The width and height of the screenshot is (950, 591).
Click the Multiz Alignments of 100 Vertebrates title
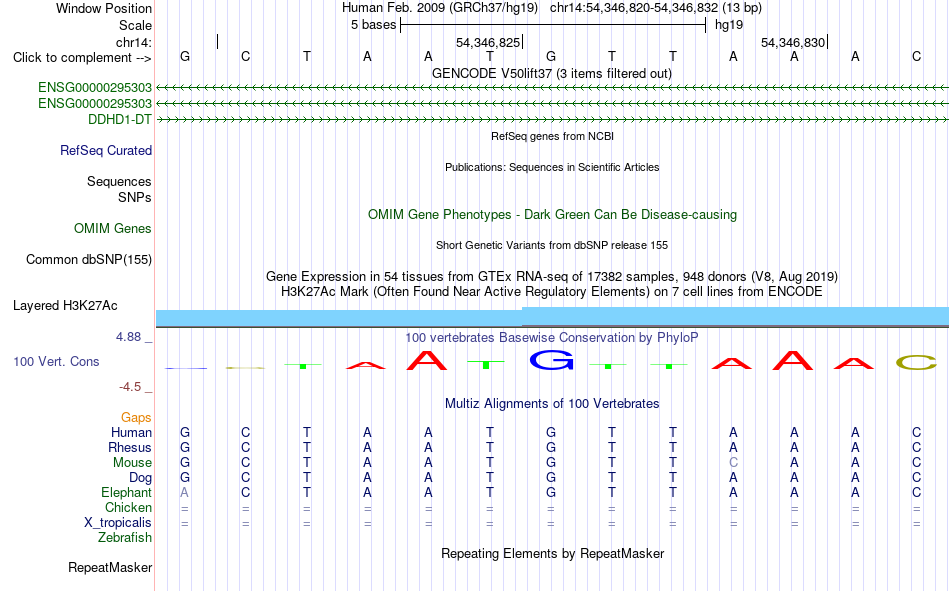(552, 404)
